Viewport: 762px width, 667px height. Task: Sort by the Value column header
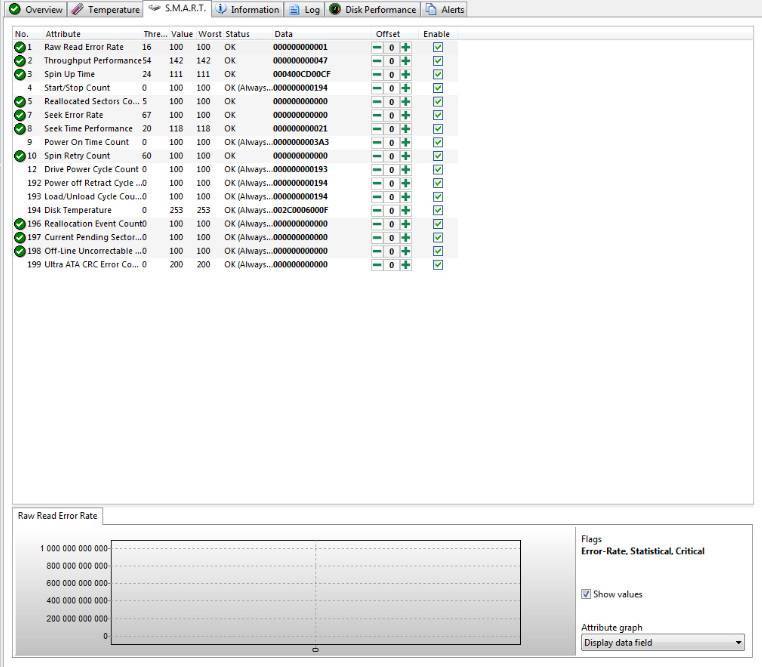(x=182, y=34)
